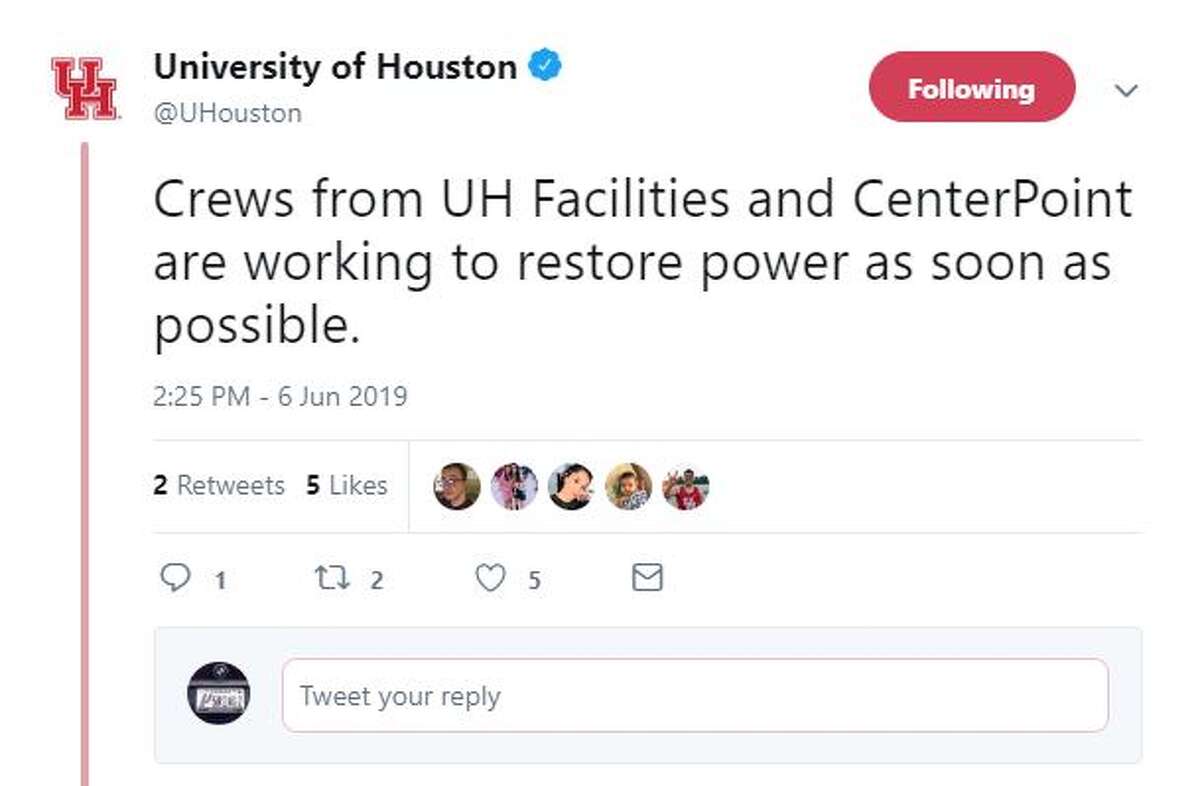Send tweet via Direct Message envelope icon
Image resolution: width=1200 pixels, height=786 pixels.
[x=648, y=578]
